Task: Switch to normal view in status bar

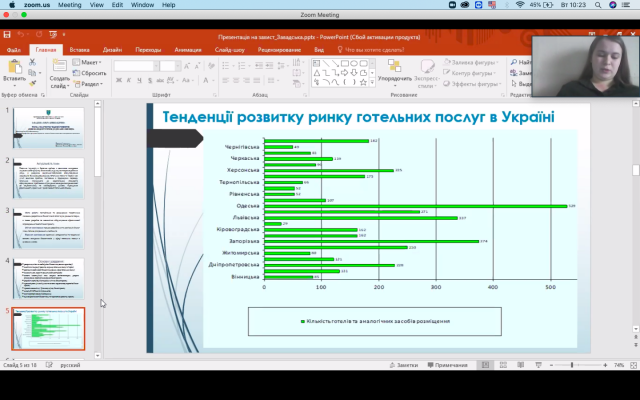Action: click(485, 365)
